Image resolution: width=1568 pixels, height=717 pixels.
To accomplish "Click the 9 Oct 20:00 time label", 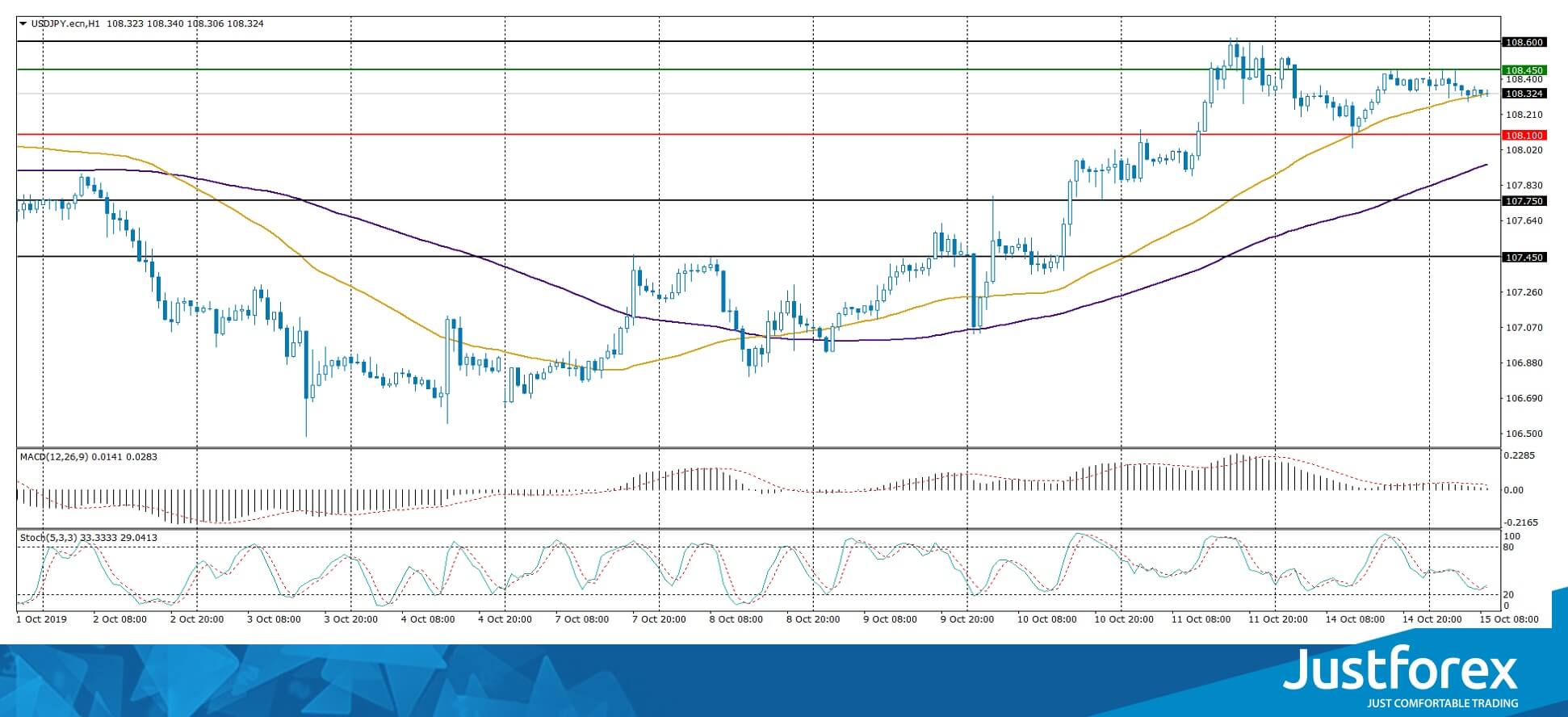I will (966, 620).
